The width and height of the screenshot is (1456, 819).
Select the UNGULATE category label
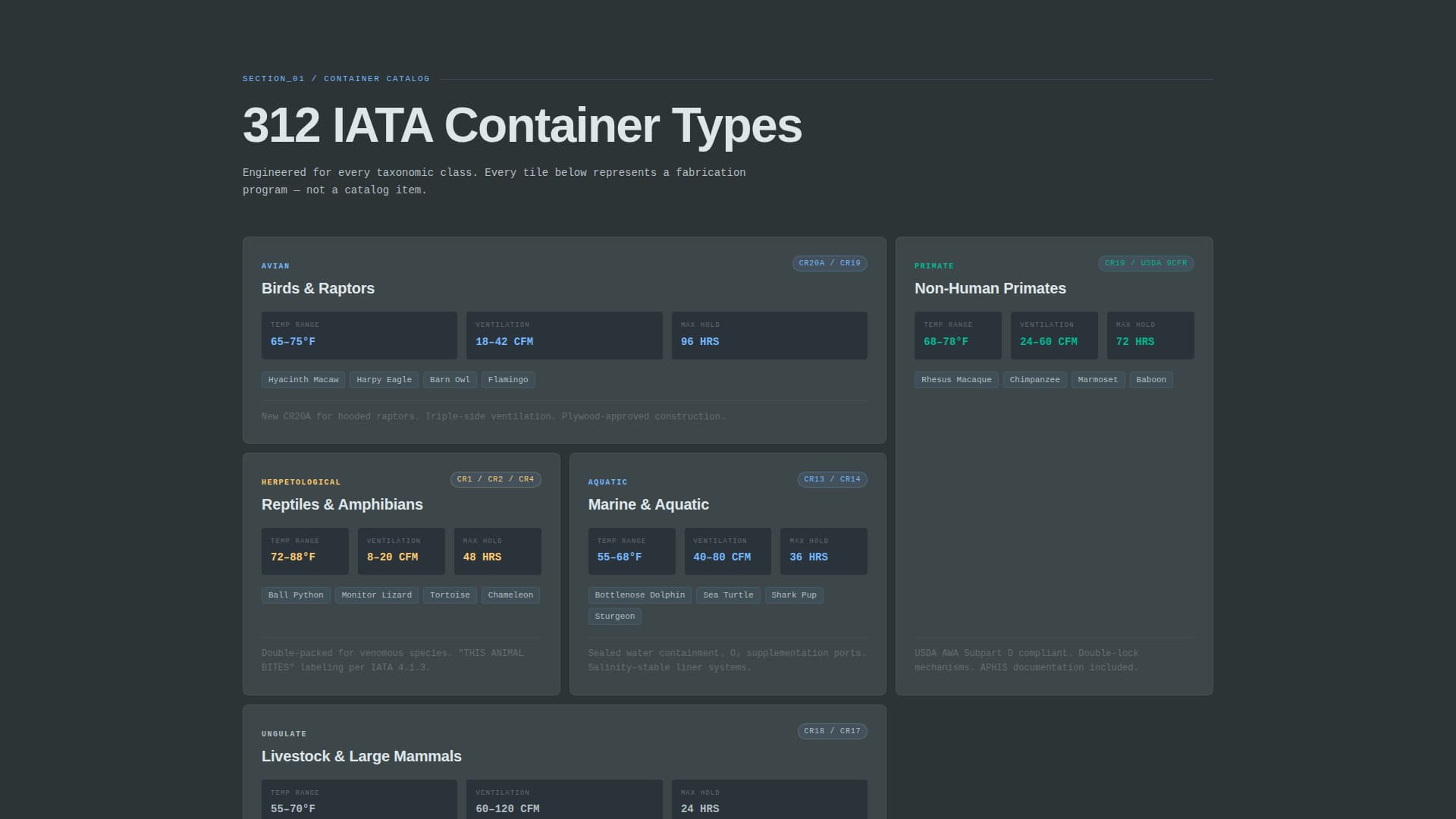coord(284,734)
